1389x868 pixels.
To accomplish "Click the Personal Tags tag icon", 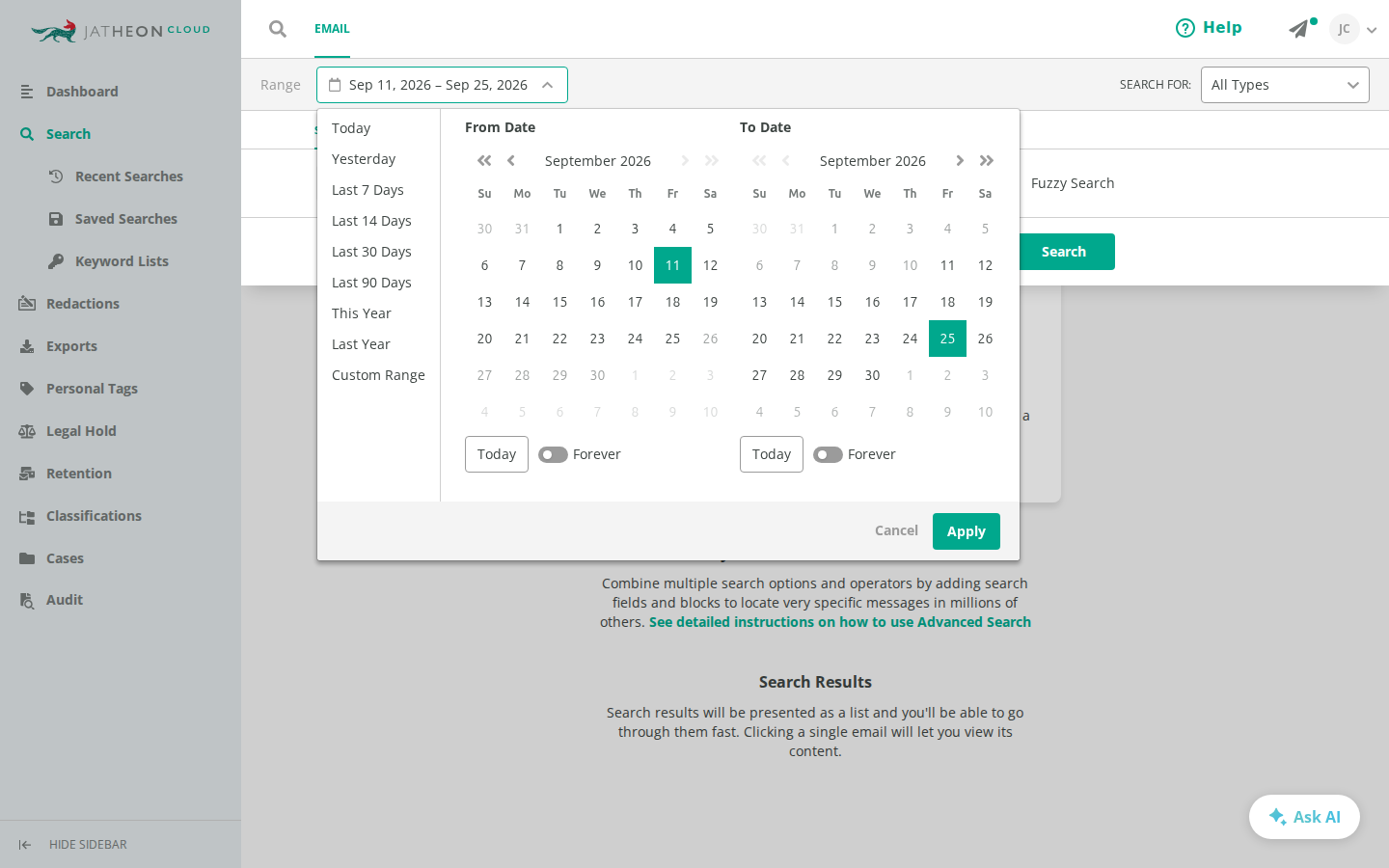I will point(27,389).
